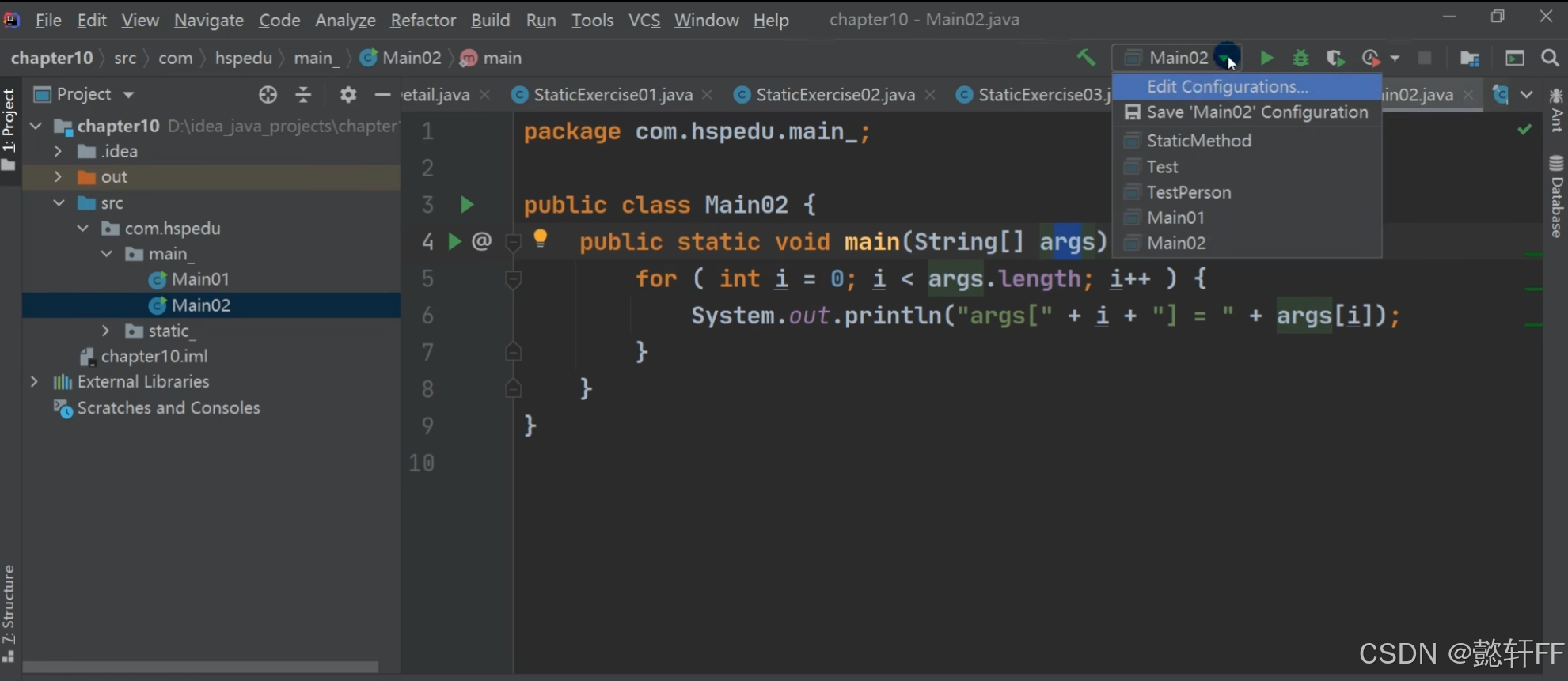Open the Project view mode dropdown
The height and width of the screenshot is (681, 1568).
pyautogui.click(x=128, y=95)
